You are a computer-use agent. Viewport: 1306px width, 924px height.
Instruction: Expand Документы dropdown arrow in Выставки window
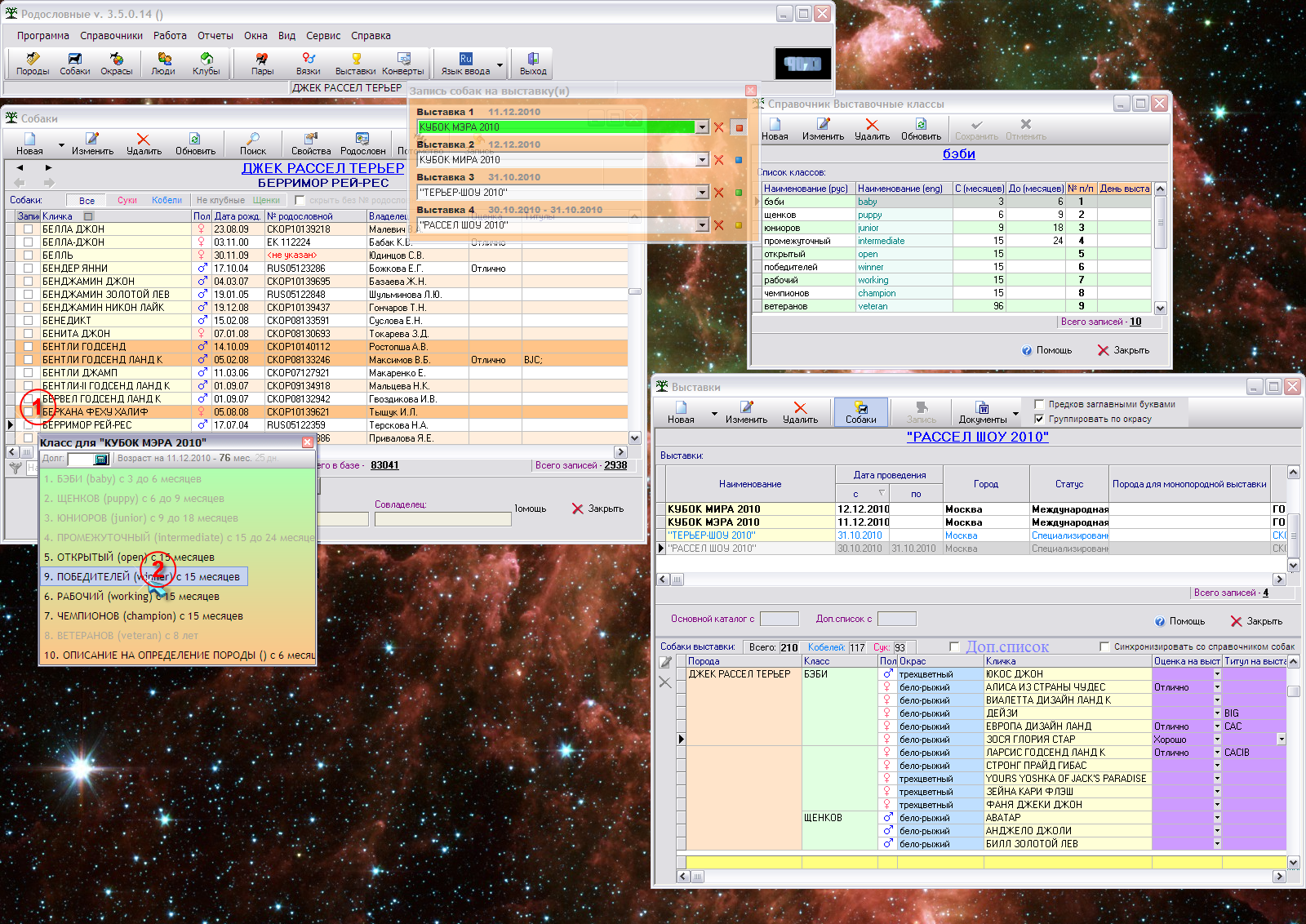coord(1016,413)
